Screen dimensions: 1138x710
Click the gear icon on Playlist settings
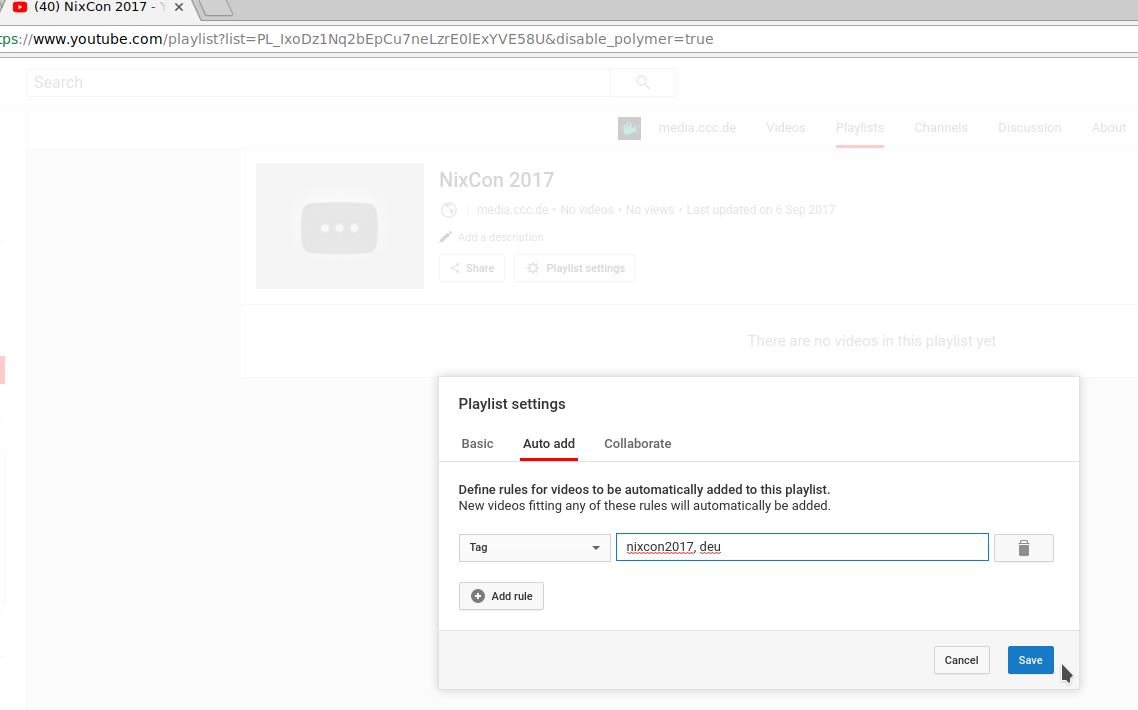click(533, 269)
